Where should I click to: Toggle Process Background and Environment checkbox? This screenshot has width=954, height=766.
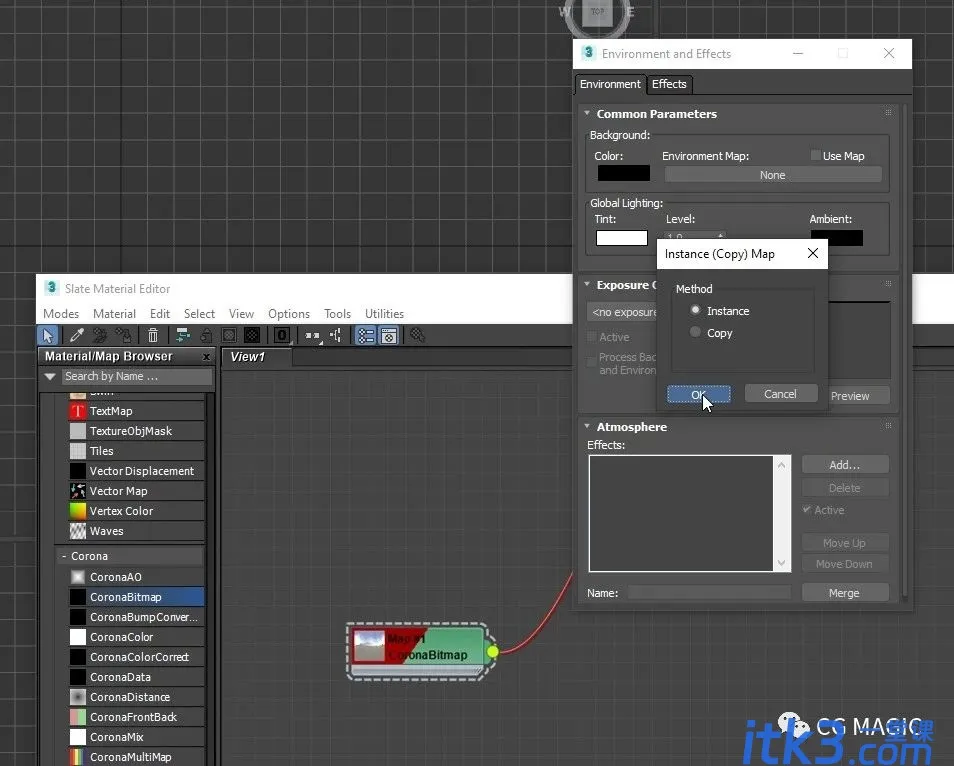(591, 363)
